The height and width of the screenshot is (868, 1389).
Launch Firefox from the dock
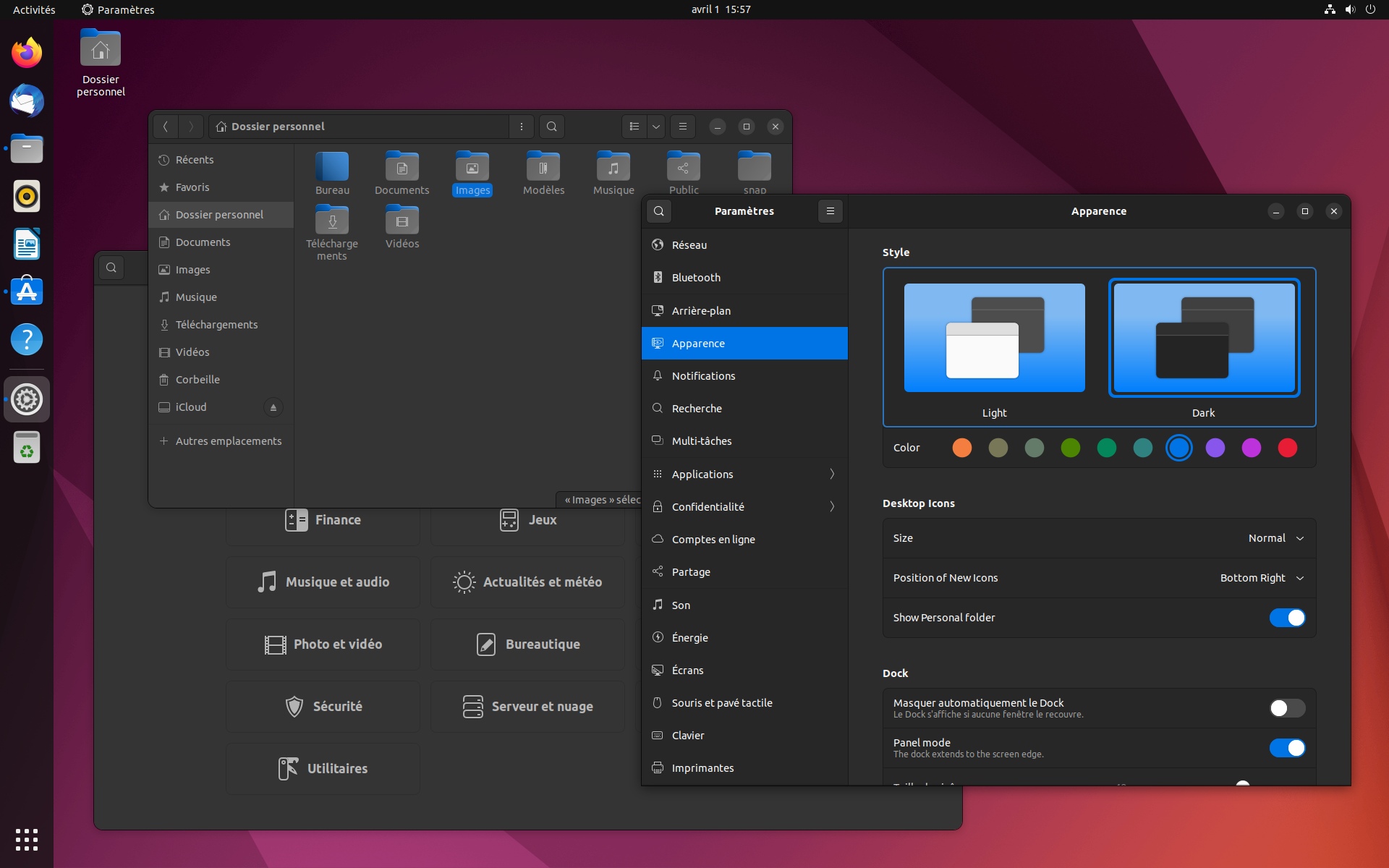click(27, 54)
